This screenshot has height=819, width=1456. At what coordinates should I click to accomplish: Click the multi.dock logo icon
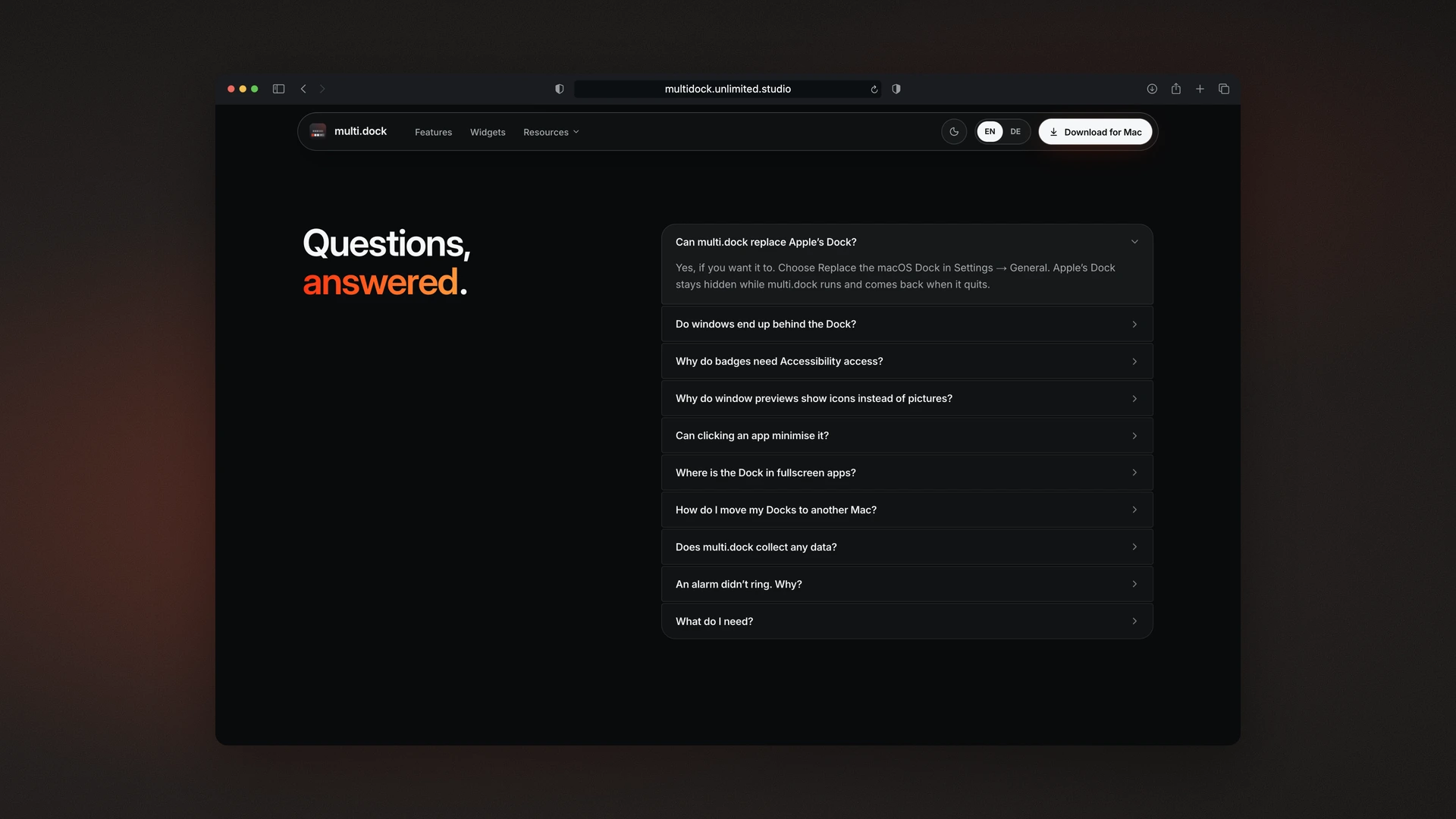(318, 131)
